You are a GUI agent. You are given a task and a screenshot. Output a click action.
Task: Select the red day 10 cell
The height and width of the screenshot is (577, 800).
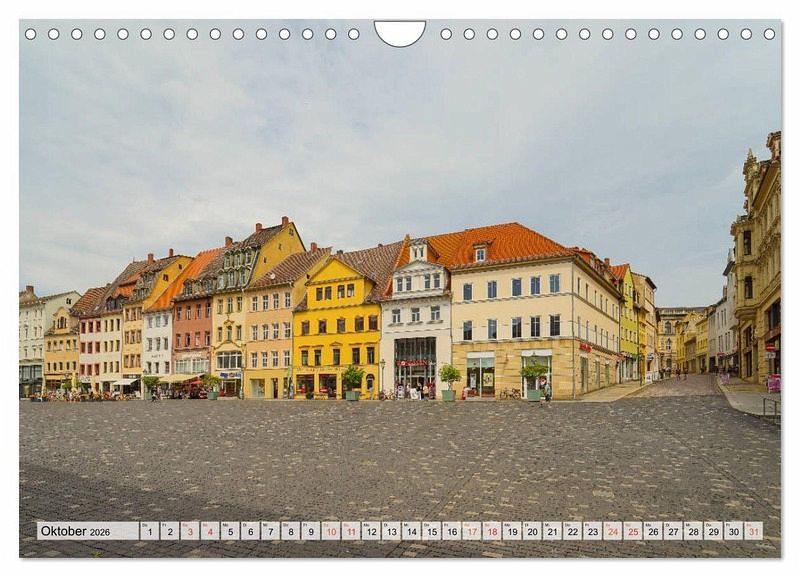[331, 531]
